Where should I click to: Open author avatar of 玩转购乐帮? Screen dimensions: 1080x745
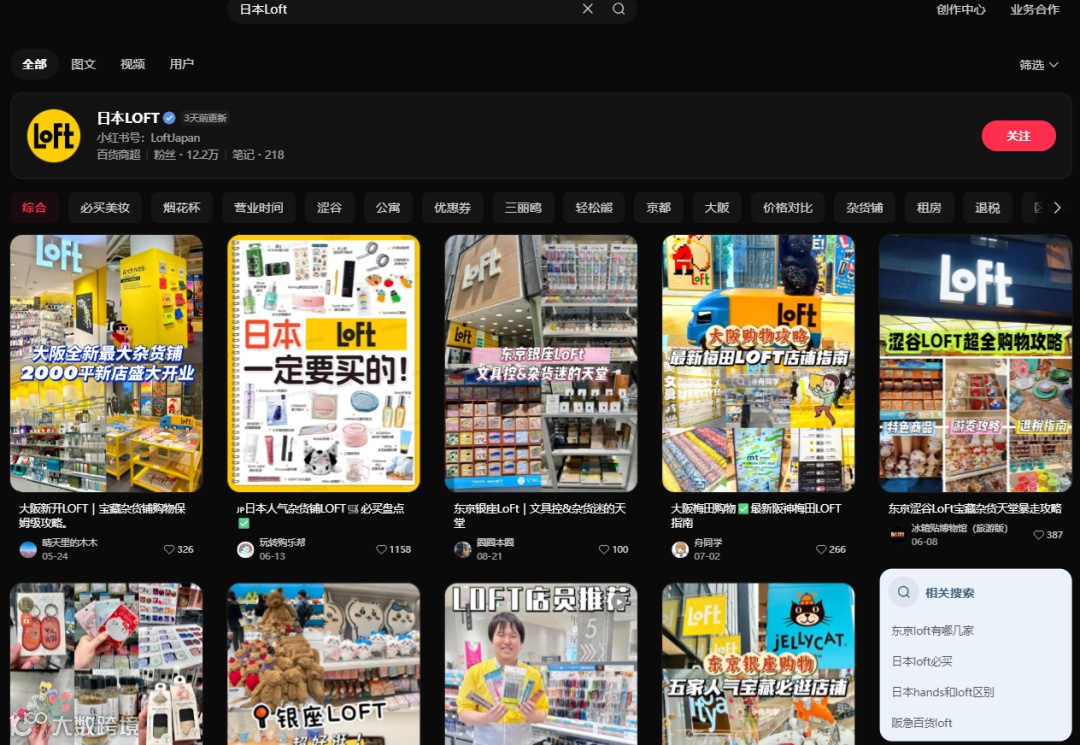pos(245,549)
